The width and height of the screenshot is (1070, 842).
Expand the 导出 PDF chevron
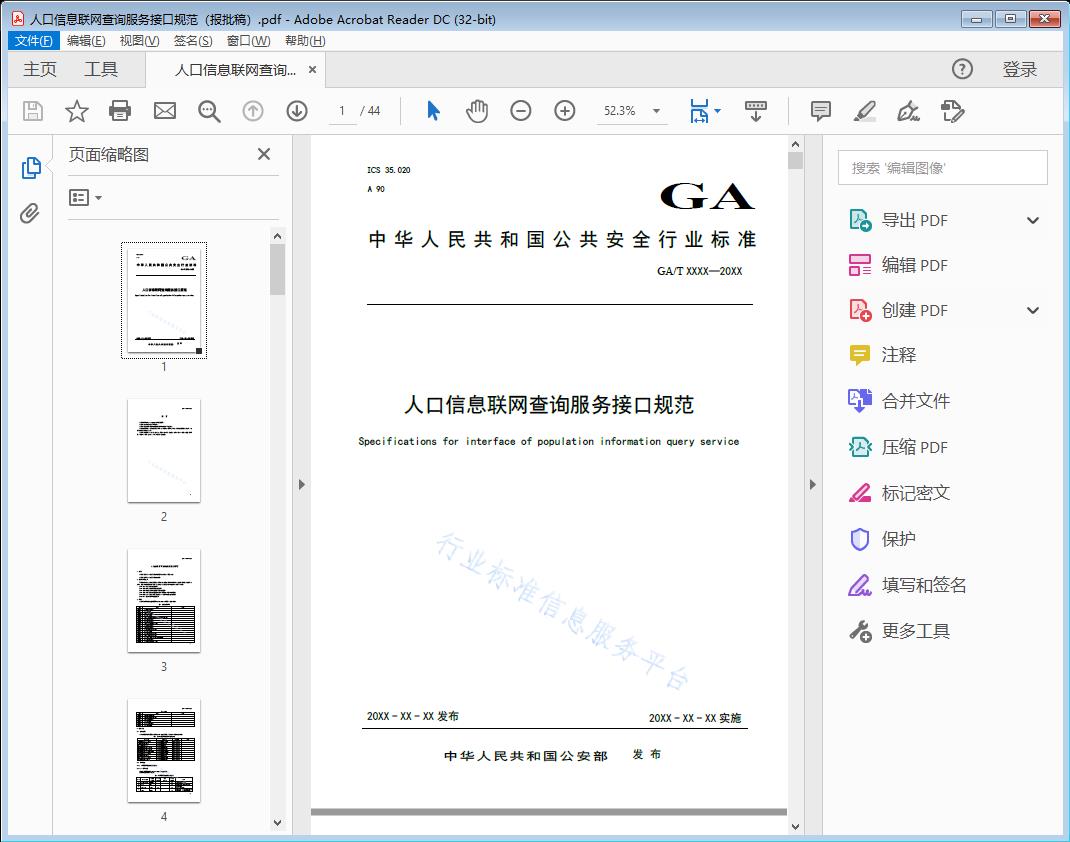[x=1032, y=219]
